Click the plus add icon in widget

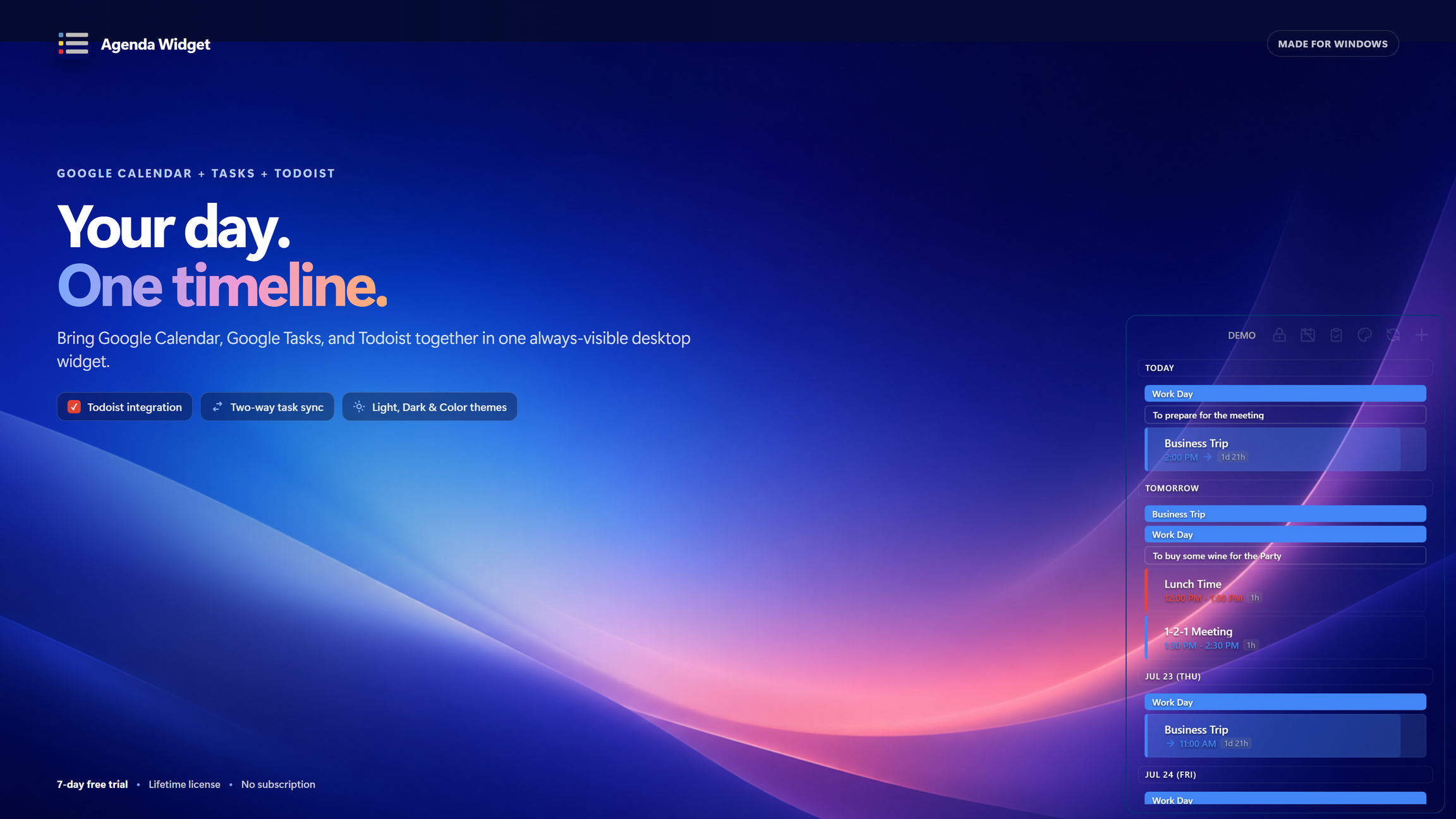(x=1421, y=335)
